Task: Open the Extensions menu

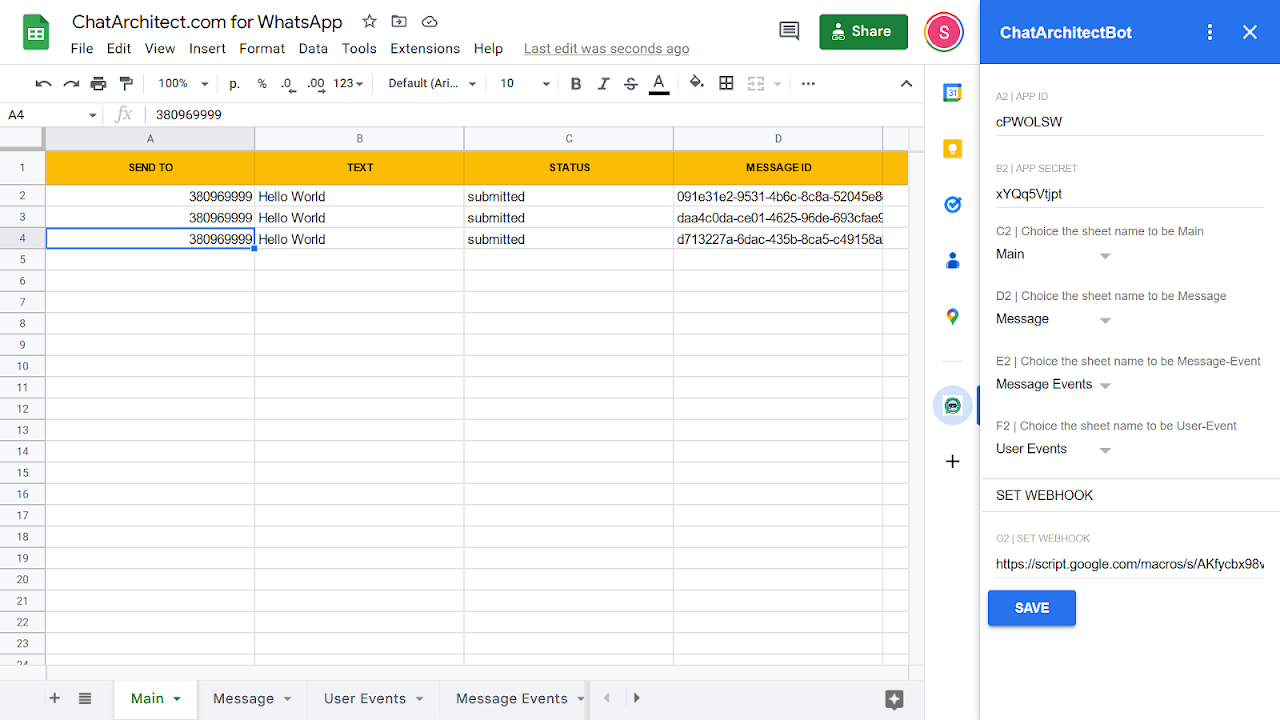Action: click(x=425, y=48)
